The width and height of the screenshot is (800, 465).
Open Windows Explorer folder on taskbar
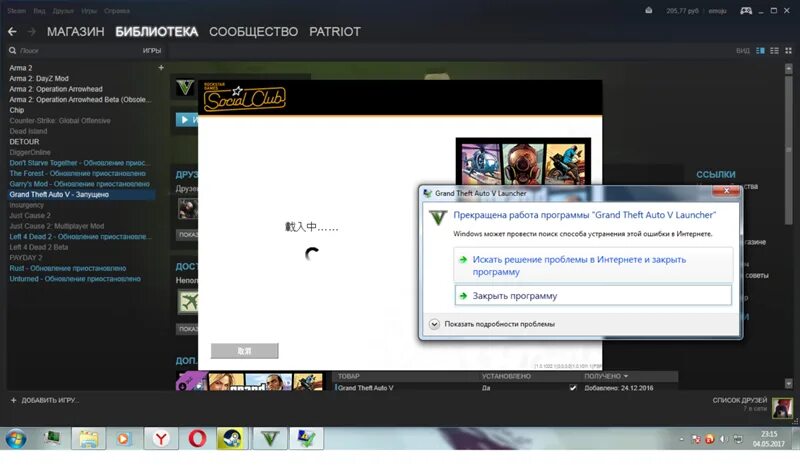coord(88,438)
